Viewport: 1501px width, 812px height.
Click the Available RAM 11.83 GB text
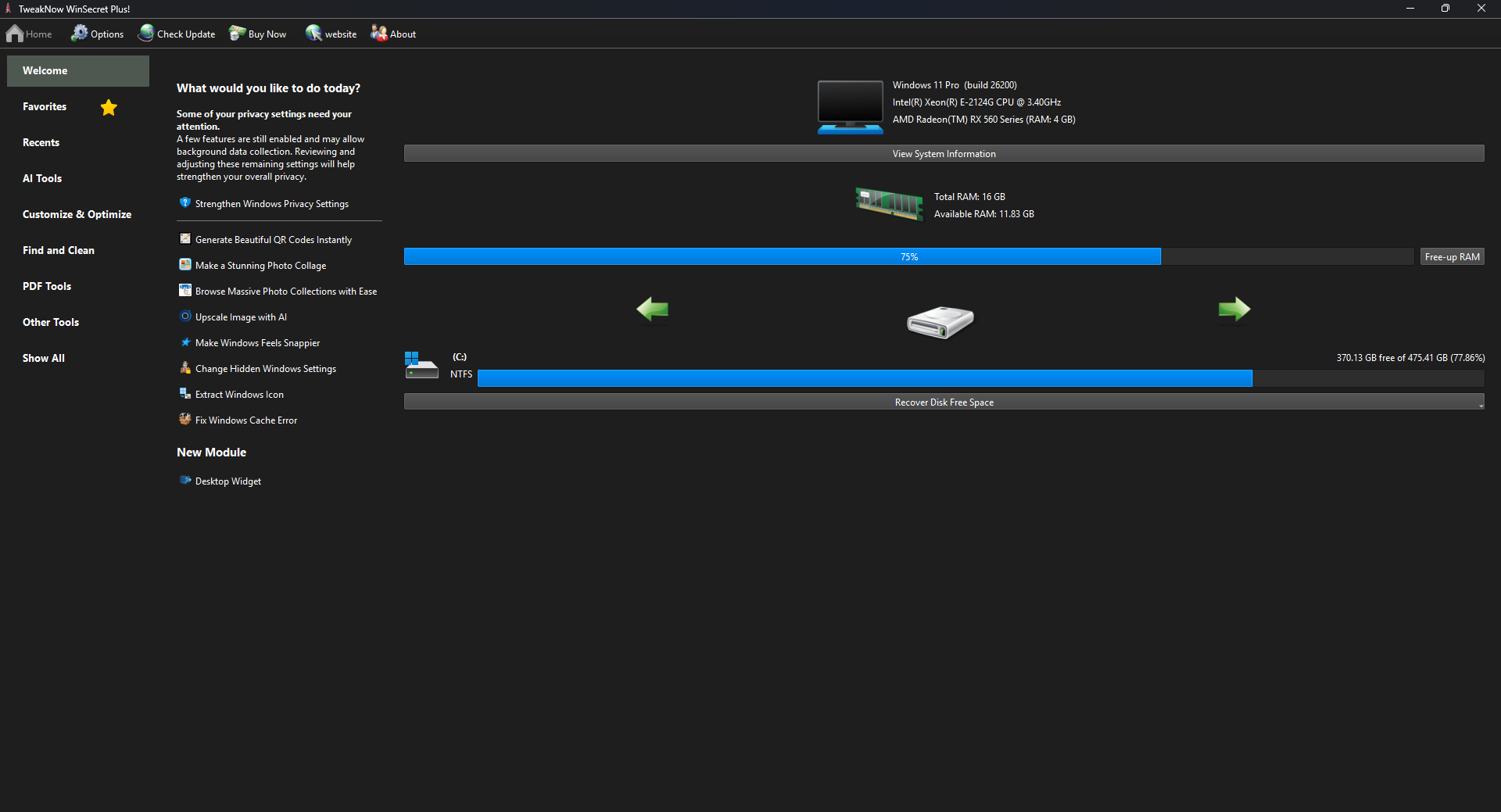(x=984, y=214)
